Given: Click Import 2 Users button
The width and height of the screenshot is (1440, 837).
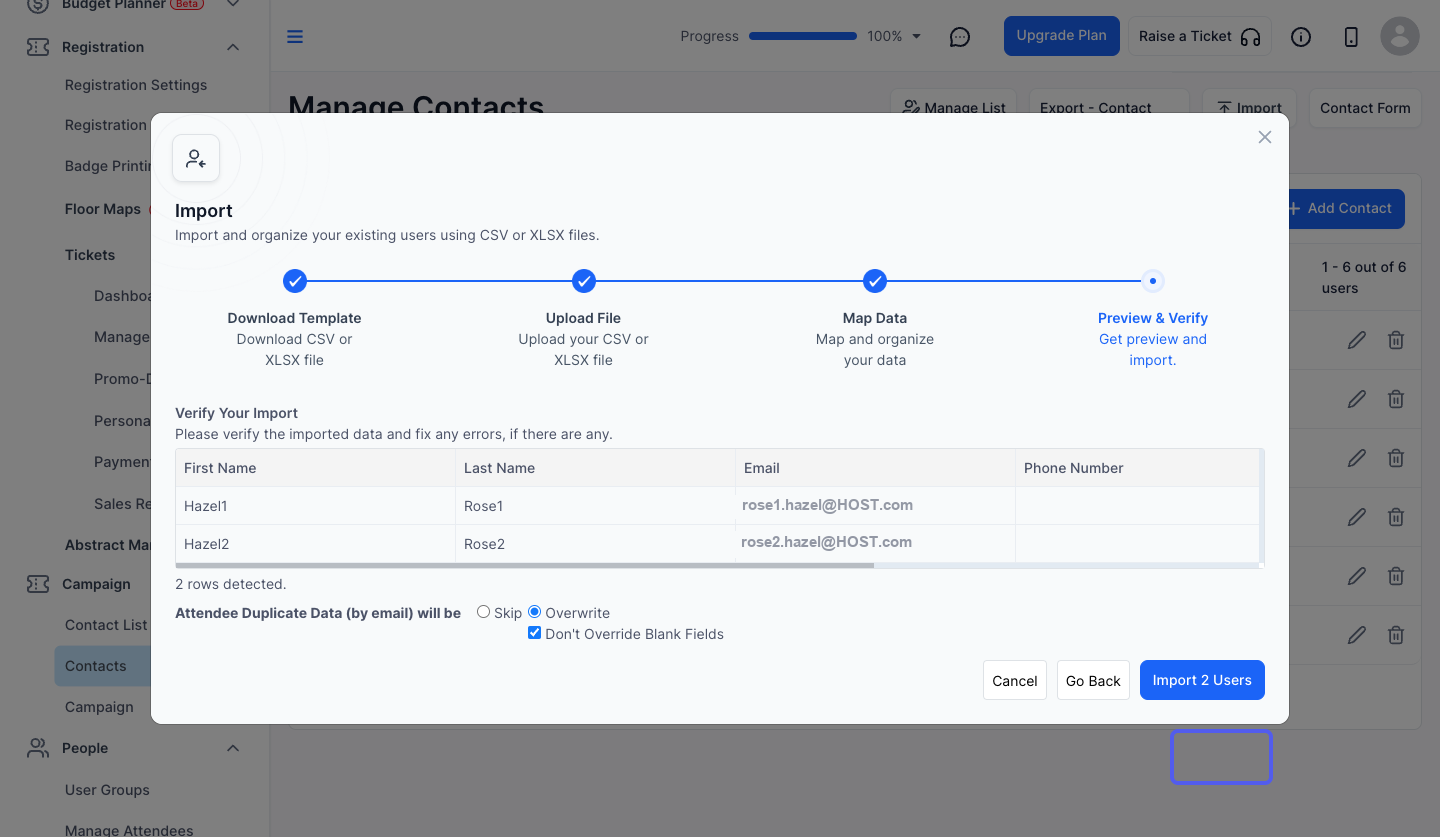Looking at the screenshot, I should coord(1202,680).
